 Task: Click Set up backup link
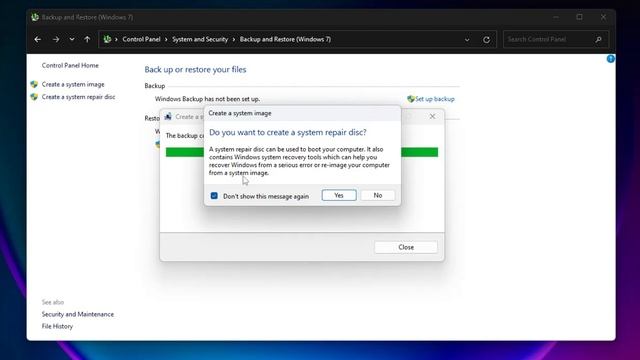pos(435,99)
